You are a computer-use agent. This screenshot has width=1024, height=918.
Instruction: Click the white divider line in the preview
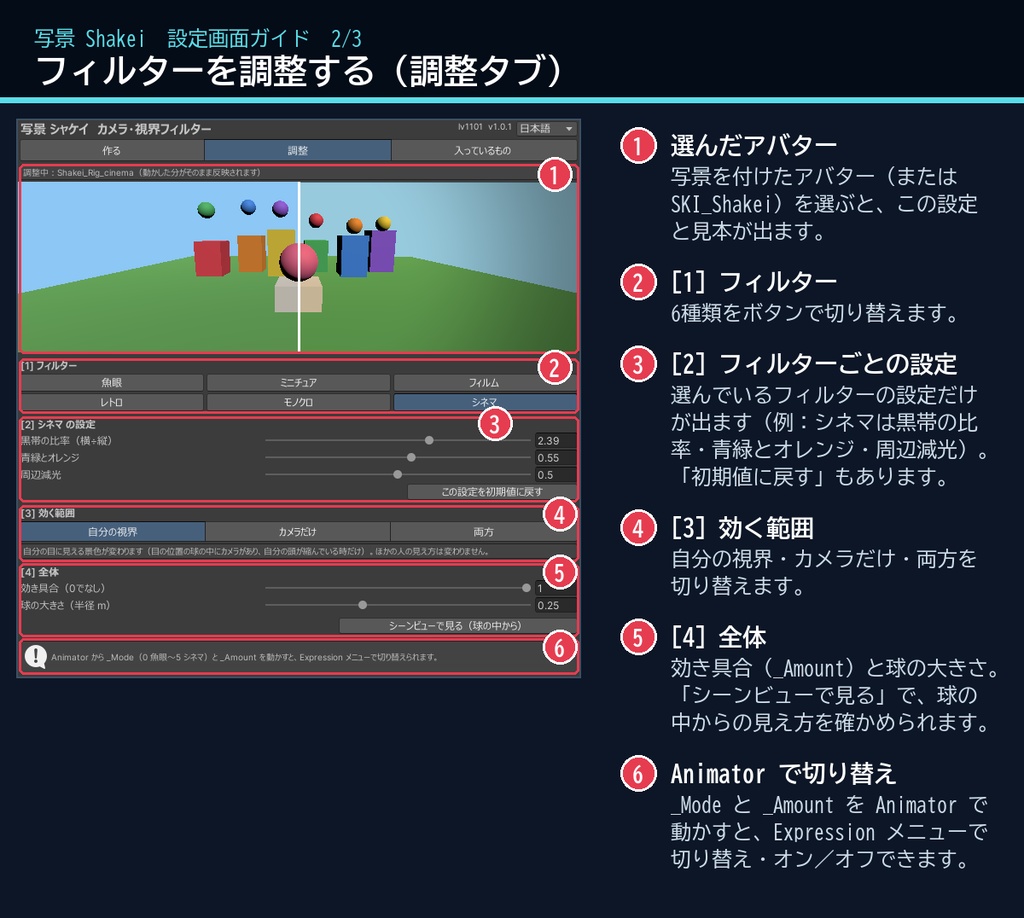point(299,266)
